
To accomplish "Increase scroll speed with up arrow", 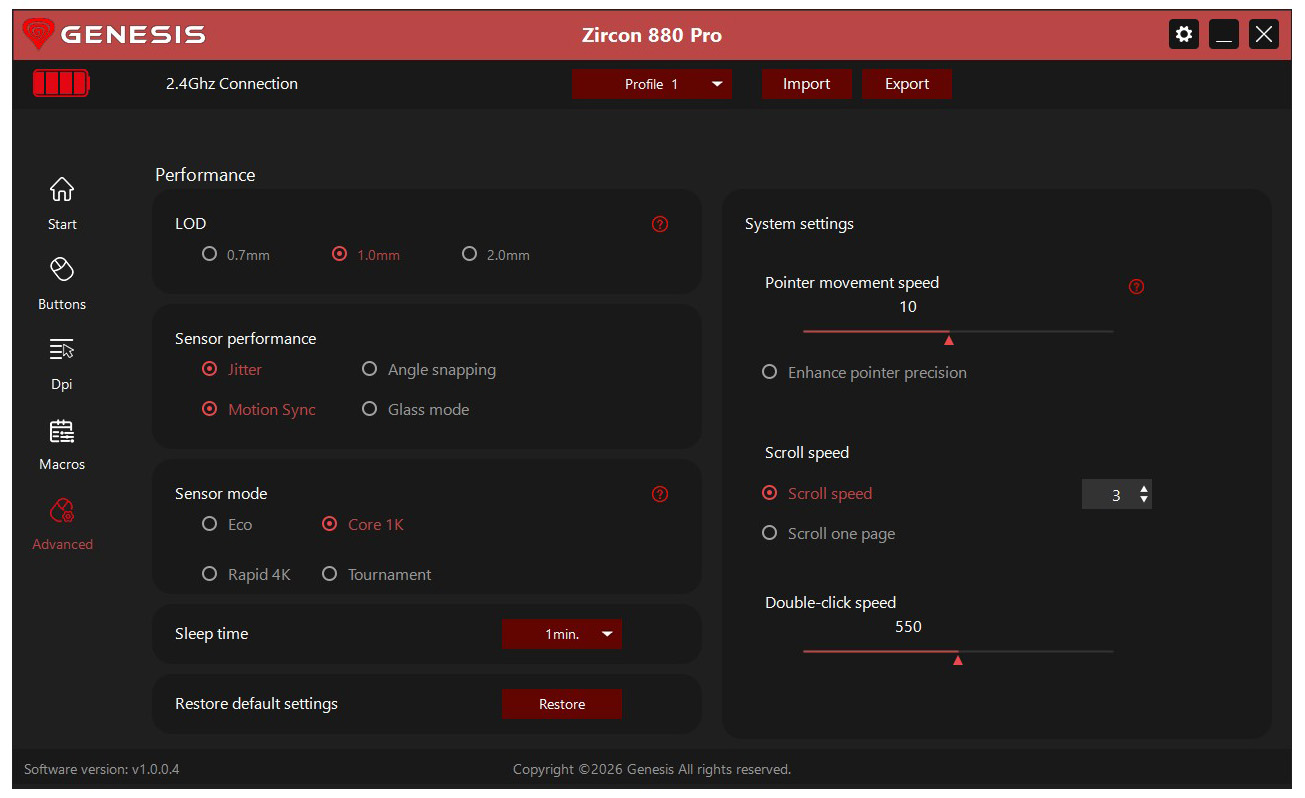I will (1144, 489).
